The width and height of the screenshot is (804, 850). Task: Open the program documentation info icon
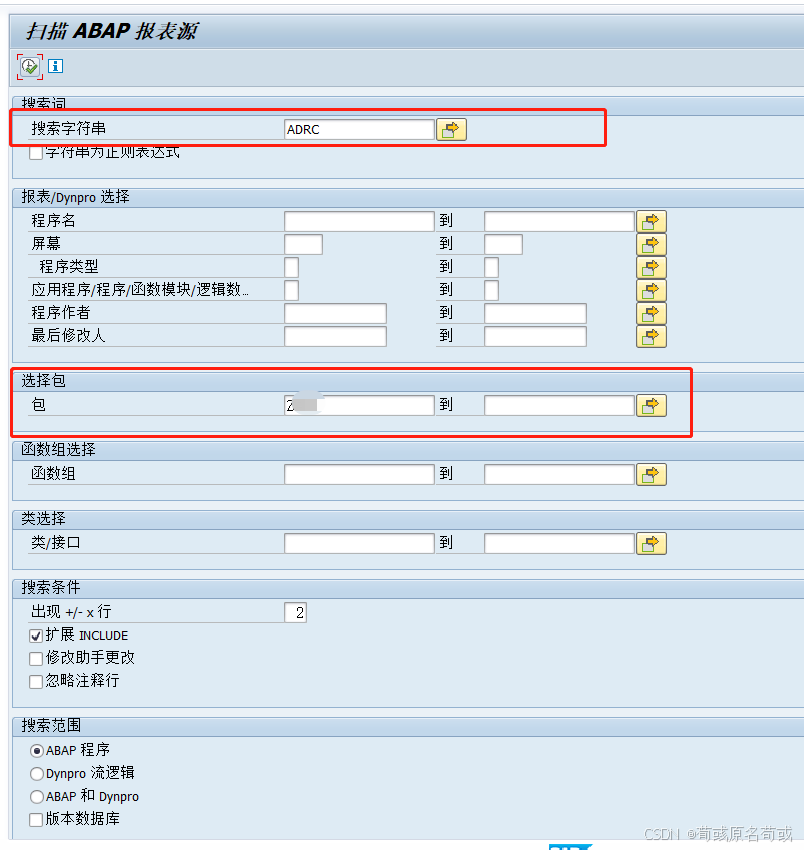coord(55,66)
